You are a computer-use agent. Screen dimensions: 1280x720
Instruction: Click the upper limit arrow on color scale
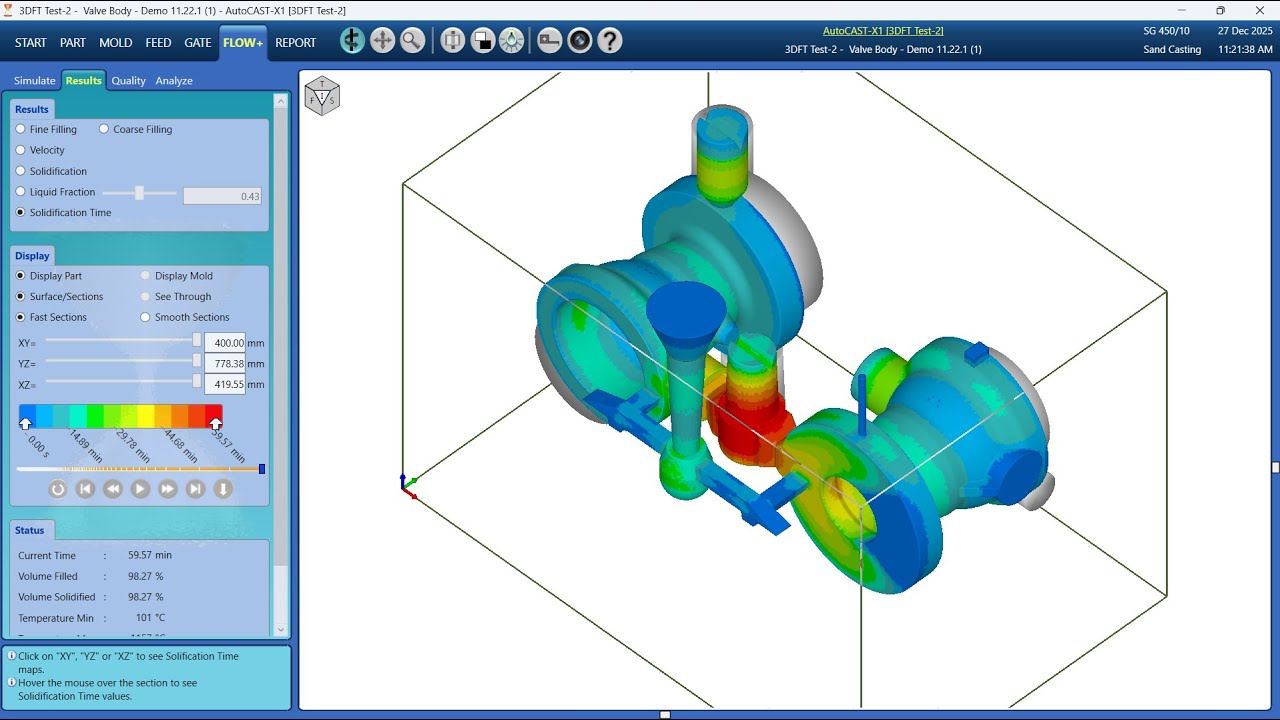tap(215, 424)
